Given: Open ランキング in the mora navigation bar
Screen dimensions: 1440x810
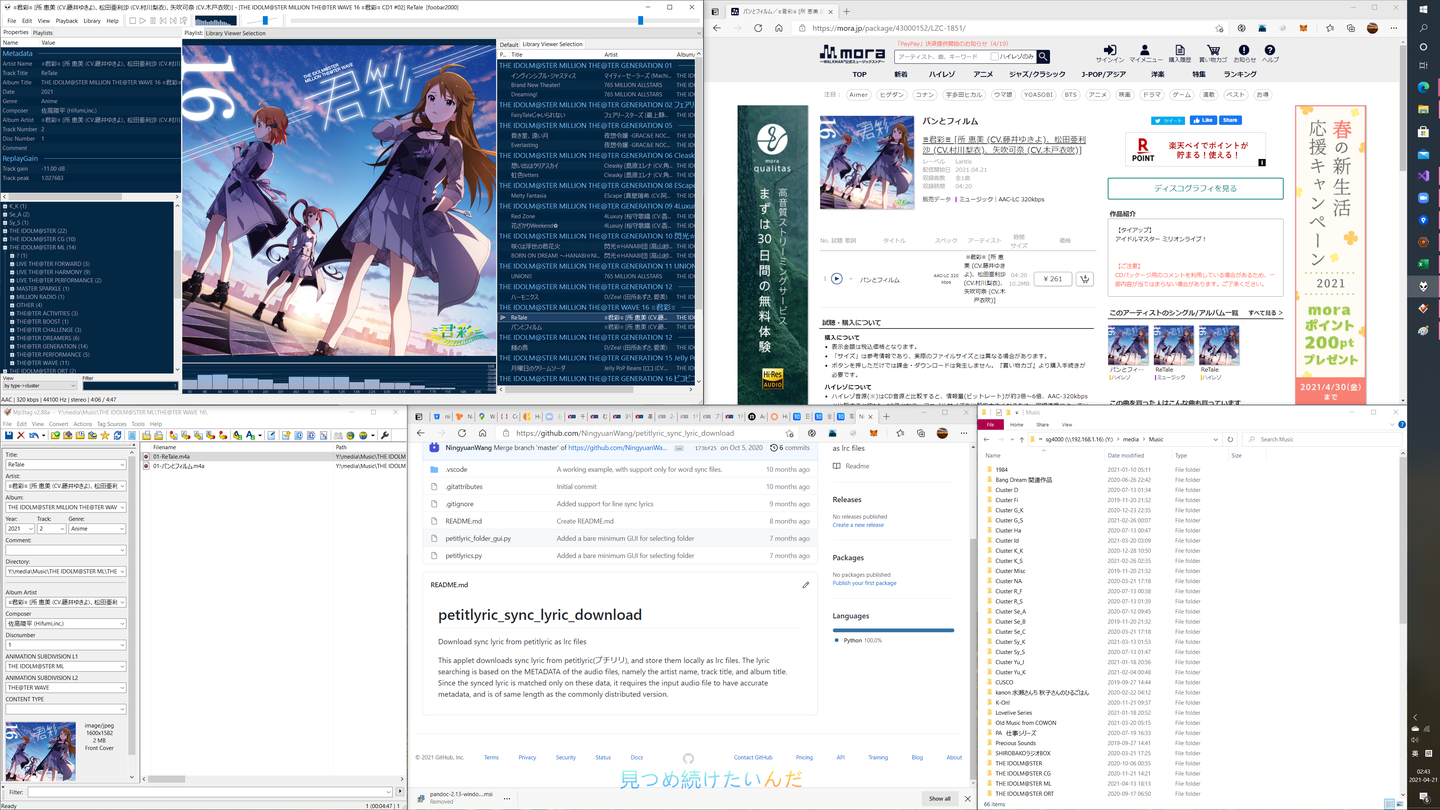Looking at the screenshot, I should pos(1240,74).
